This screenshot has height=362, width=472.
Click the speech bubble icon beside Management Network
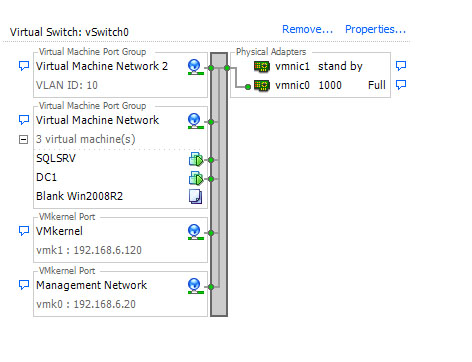[24, 285]
